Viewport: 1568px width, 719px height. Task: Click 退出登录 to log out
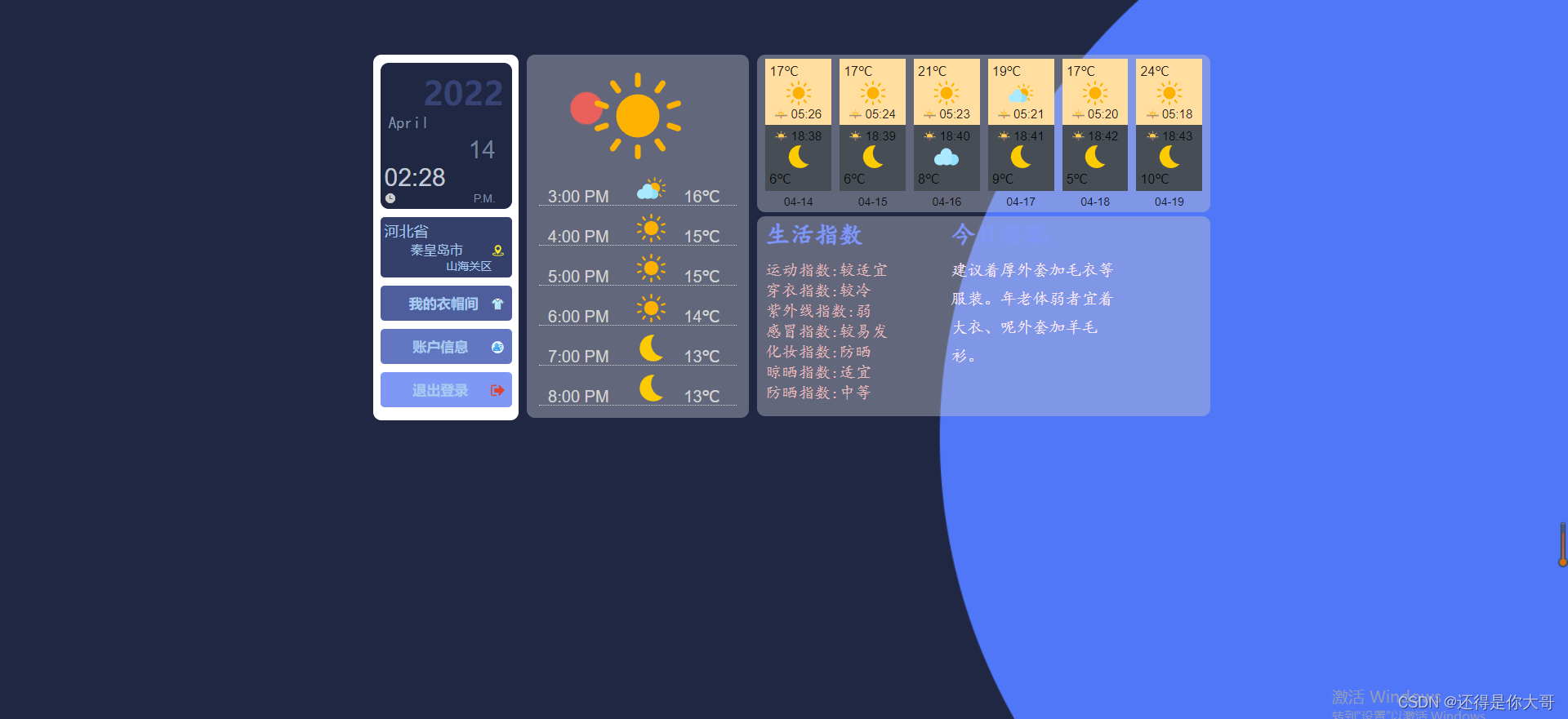pyautogui.click(x=446, y=390)
